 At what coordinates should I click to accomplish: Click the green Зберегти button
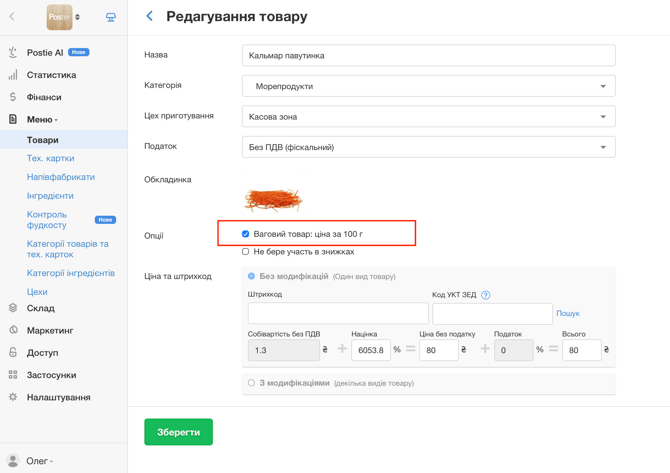(179, 432)
